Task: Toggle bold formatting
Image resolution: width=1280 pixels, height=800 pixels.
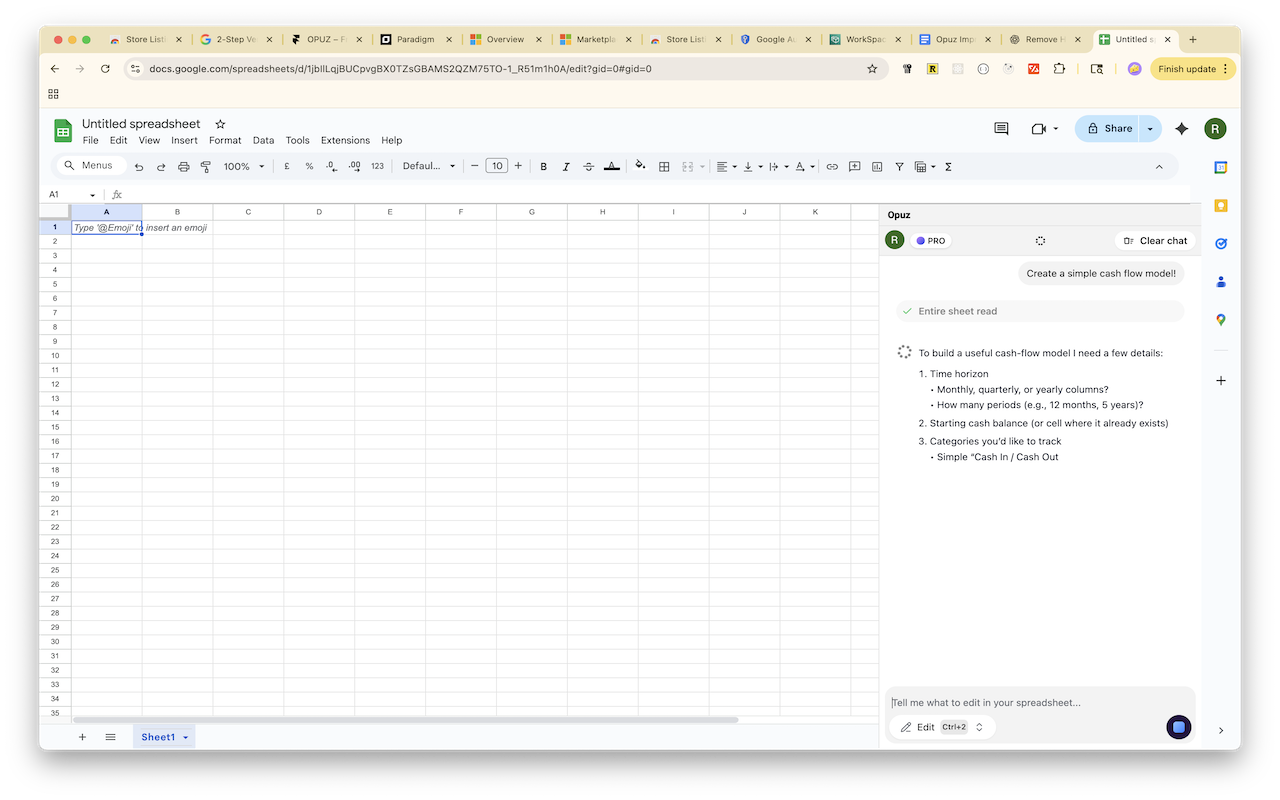Action: (544, 167)
